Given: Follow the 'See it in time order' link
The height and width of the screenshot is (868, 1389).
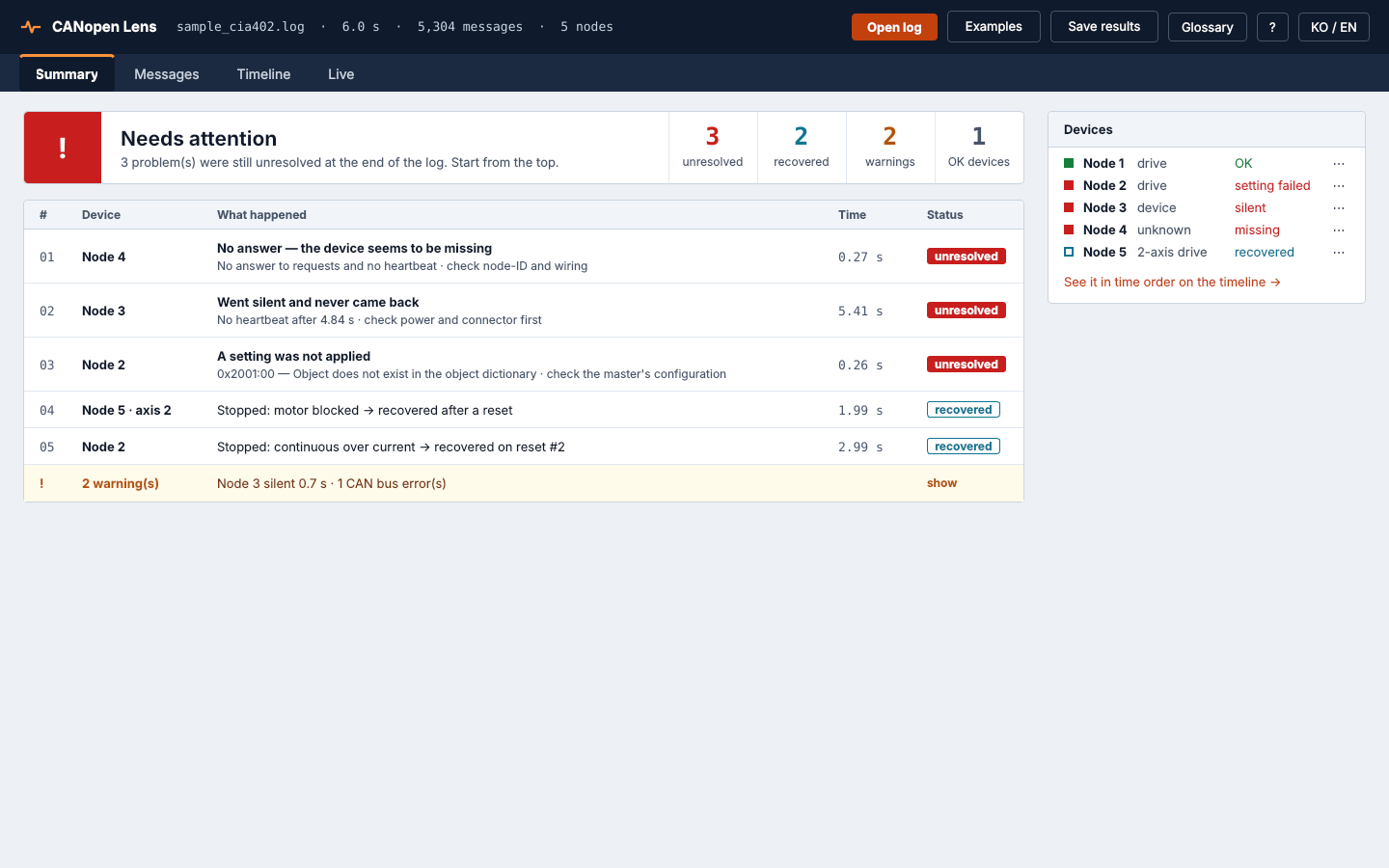Looking at the screenshot, I should tap(1172, 283).
